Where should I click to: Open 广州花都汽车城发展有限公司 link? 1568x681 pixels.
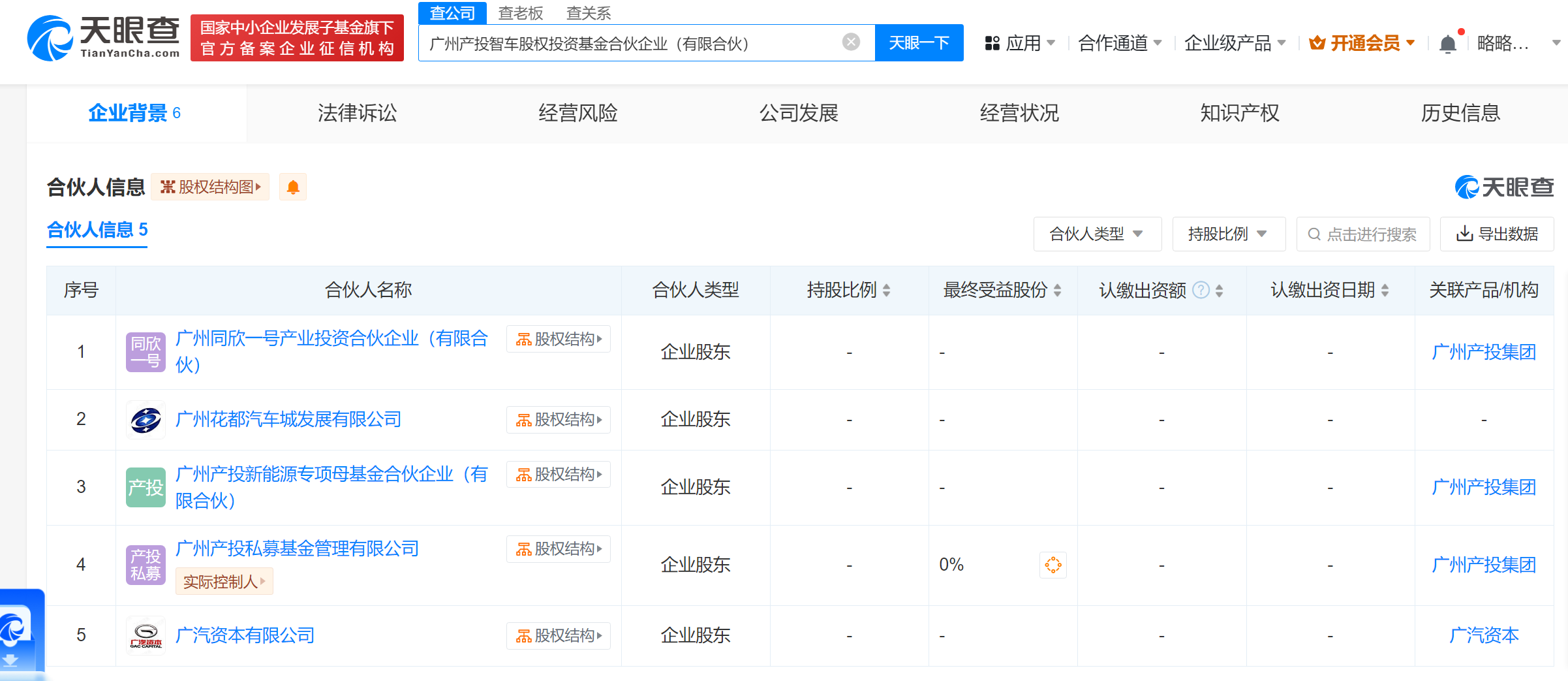288,419
